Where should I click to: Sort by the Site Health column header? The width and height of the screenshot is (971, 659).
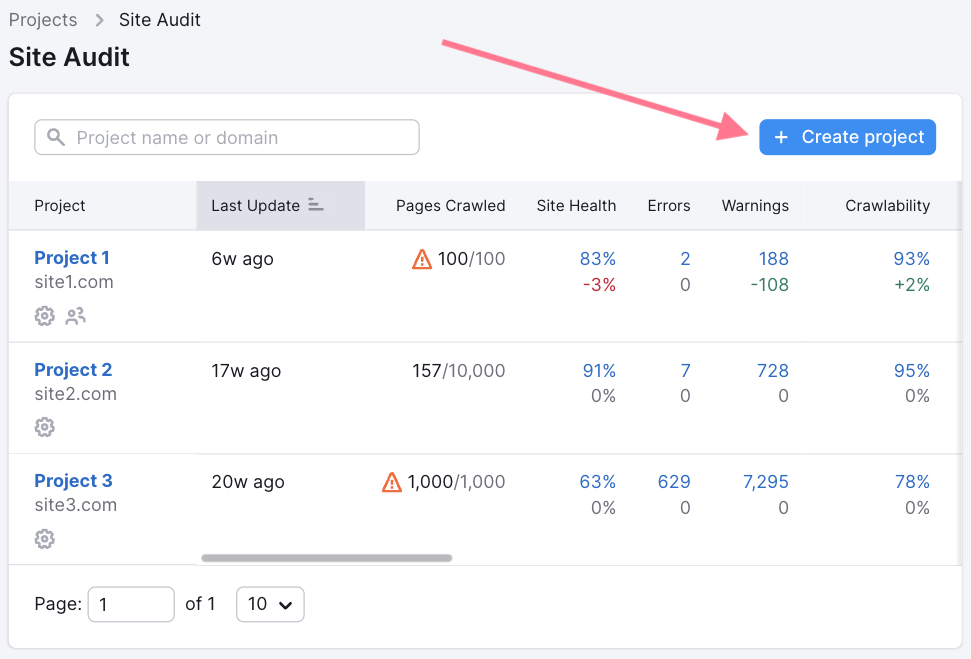click(x=576, y=205)
